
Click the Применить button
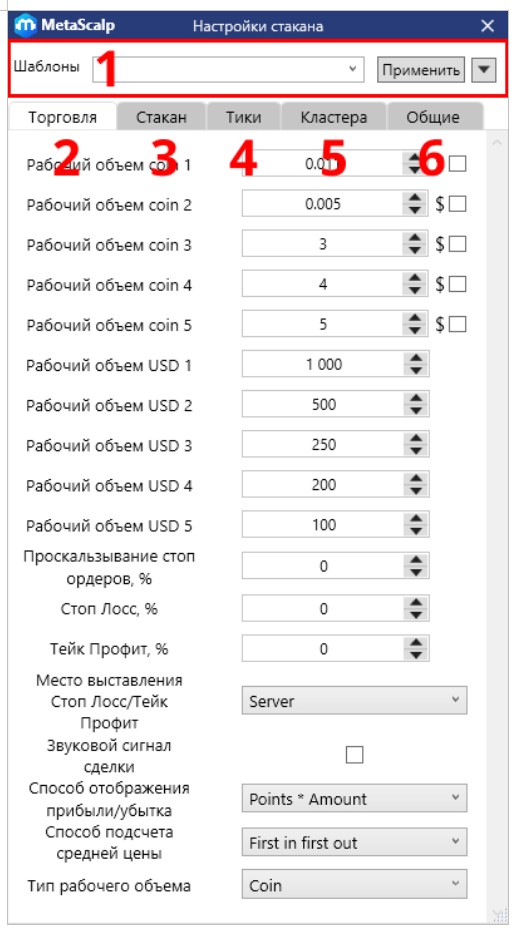(x=421, y=70)
